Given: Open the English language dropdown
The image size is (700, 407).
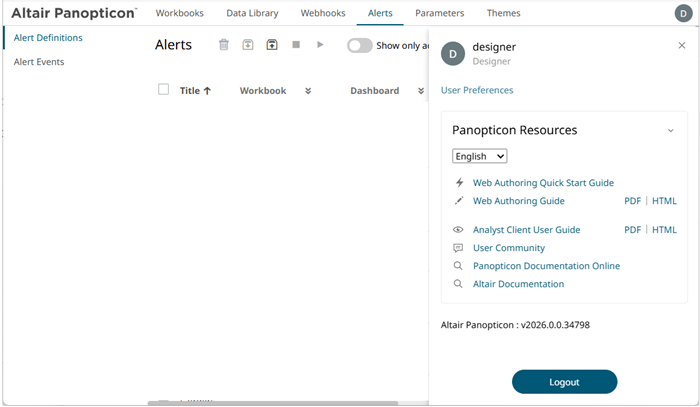Looking at the screenshot, I should (x=480, y=156).
